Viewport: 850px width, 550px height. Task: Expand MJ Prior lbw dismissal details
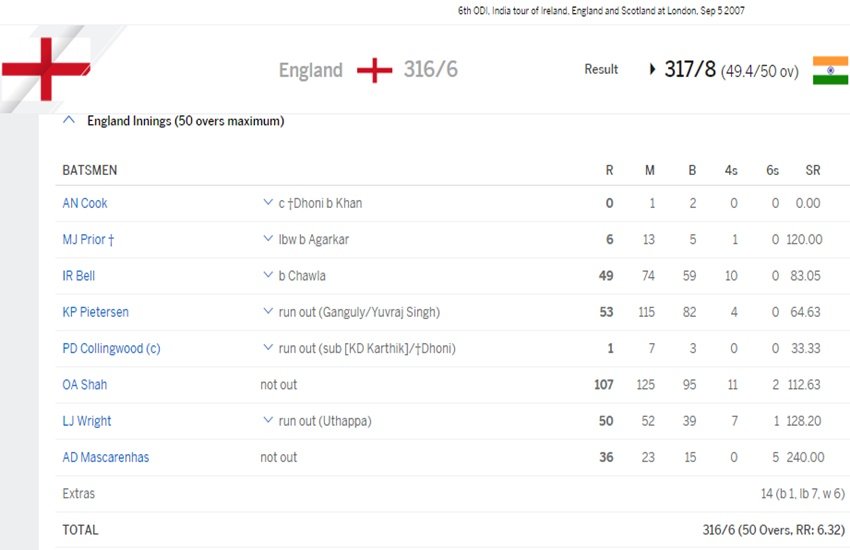tap(268, 239)
